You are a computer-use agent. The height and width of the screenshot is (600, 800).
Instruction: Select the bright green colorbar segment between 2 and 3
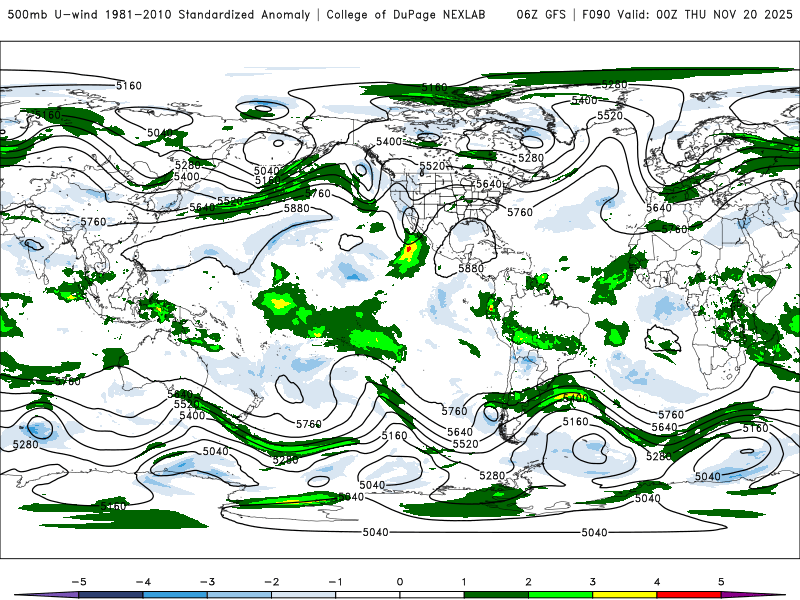561,595
